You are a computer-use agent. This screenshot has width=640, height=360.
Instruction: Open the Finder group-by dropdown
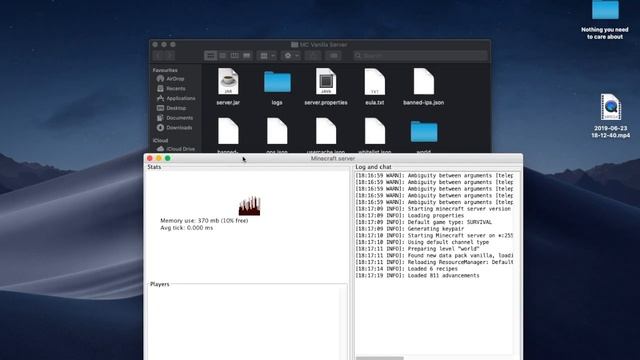point(267,56)
